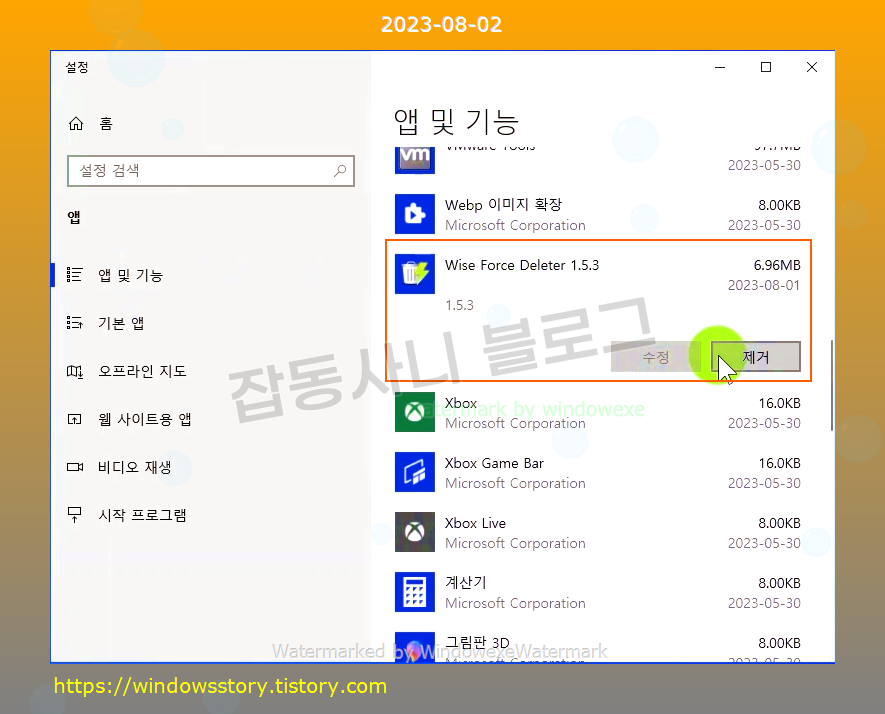The image size is (885, 714).
Task: Select Webp 이미지 확장 app entry
Action: coord(598,214)
